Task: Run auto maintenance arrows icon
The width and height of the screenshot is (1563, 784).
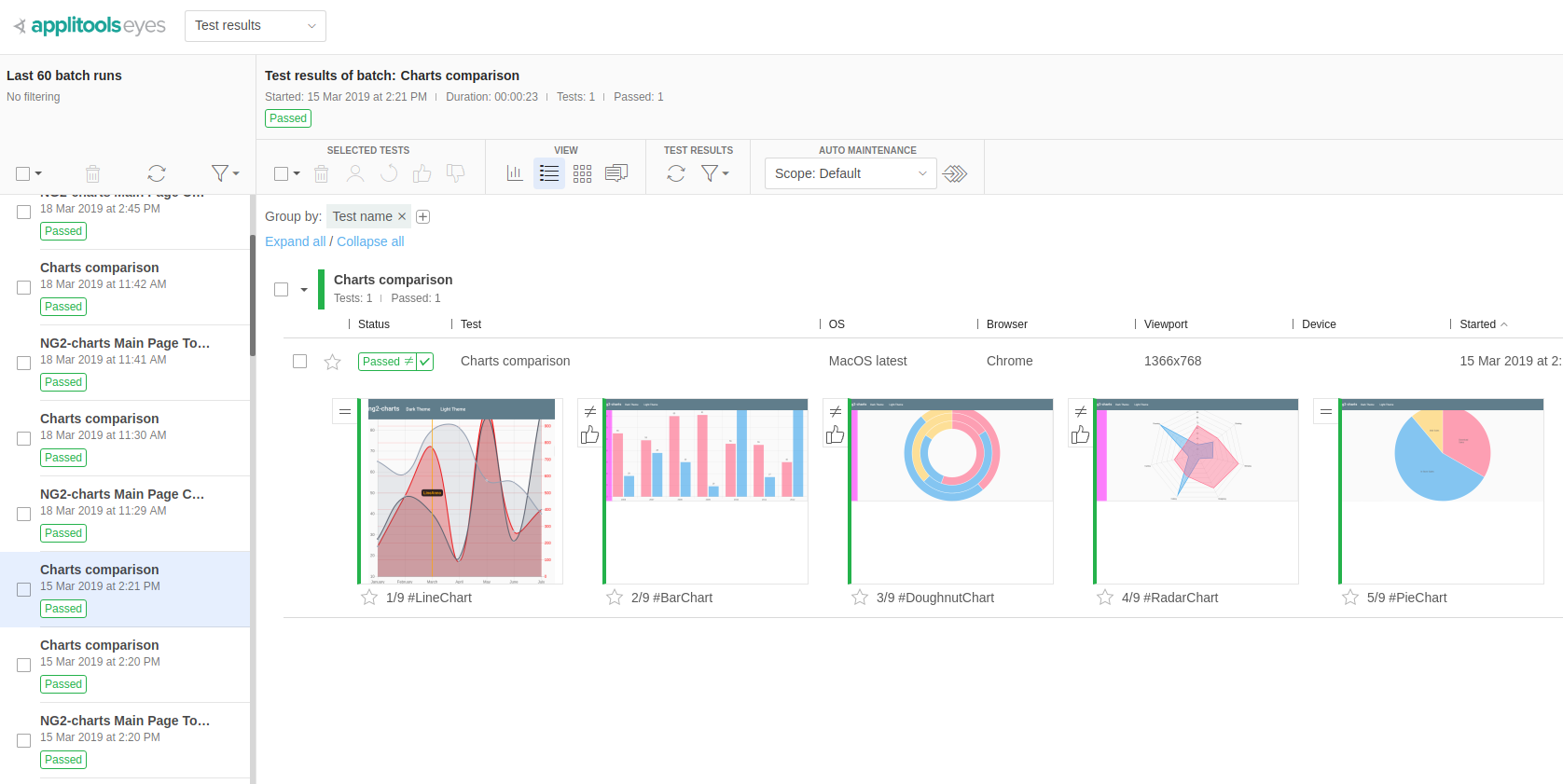Action: (955, 173)
